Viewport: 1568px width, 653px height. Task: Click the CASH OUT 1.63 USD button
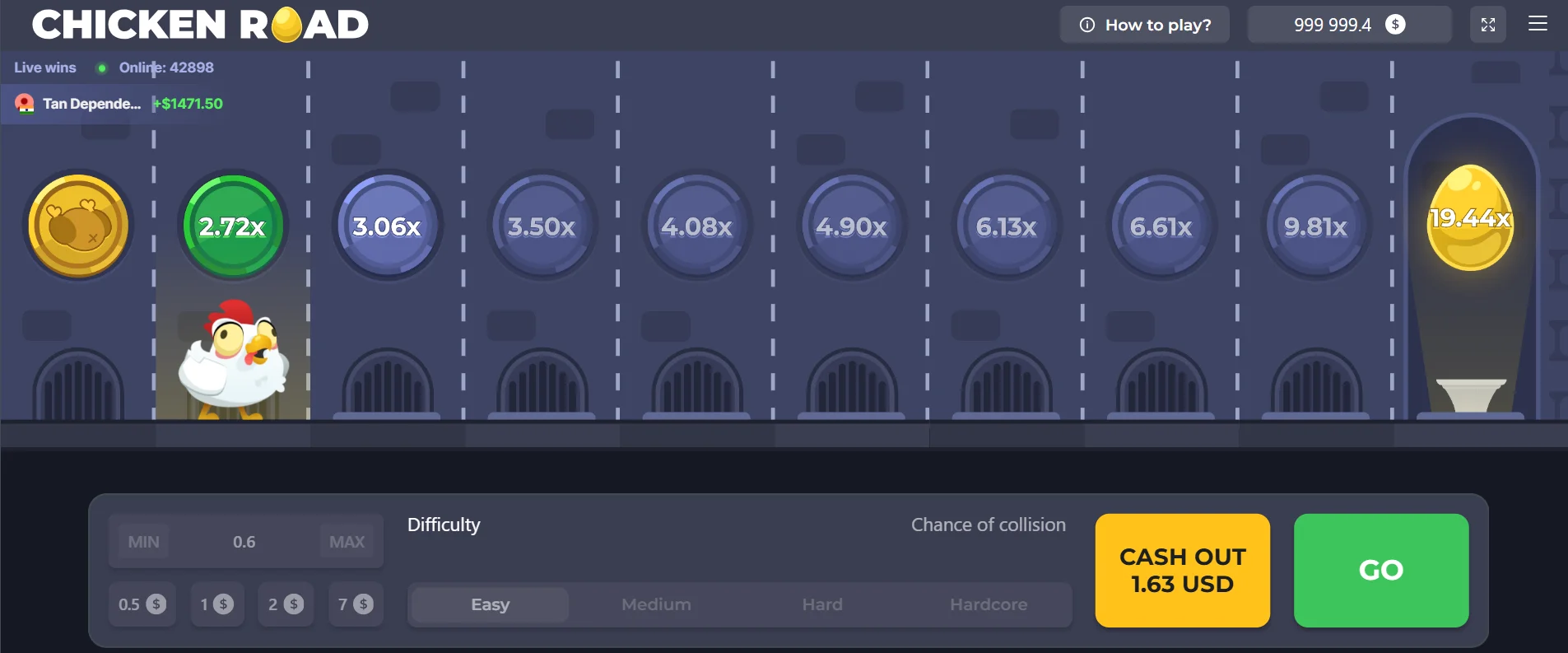click(x=1183, y=571)
